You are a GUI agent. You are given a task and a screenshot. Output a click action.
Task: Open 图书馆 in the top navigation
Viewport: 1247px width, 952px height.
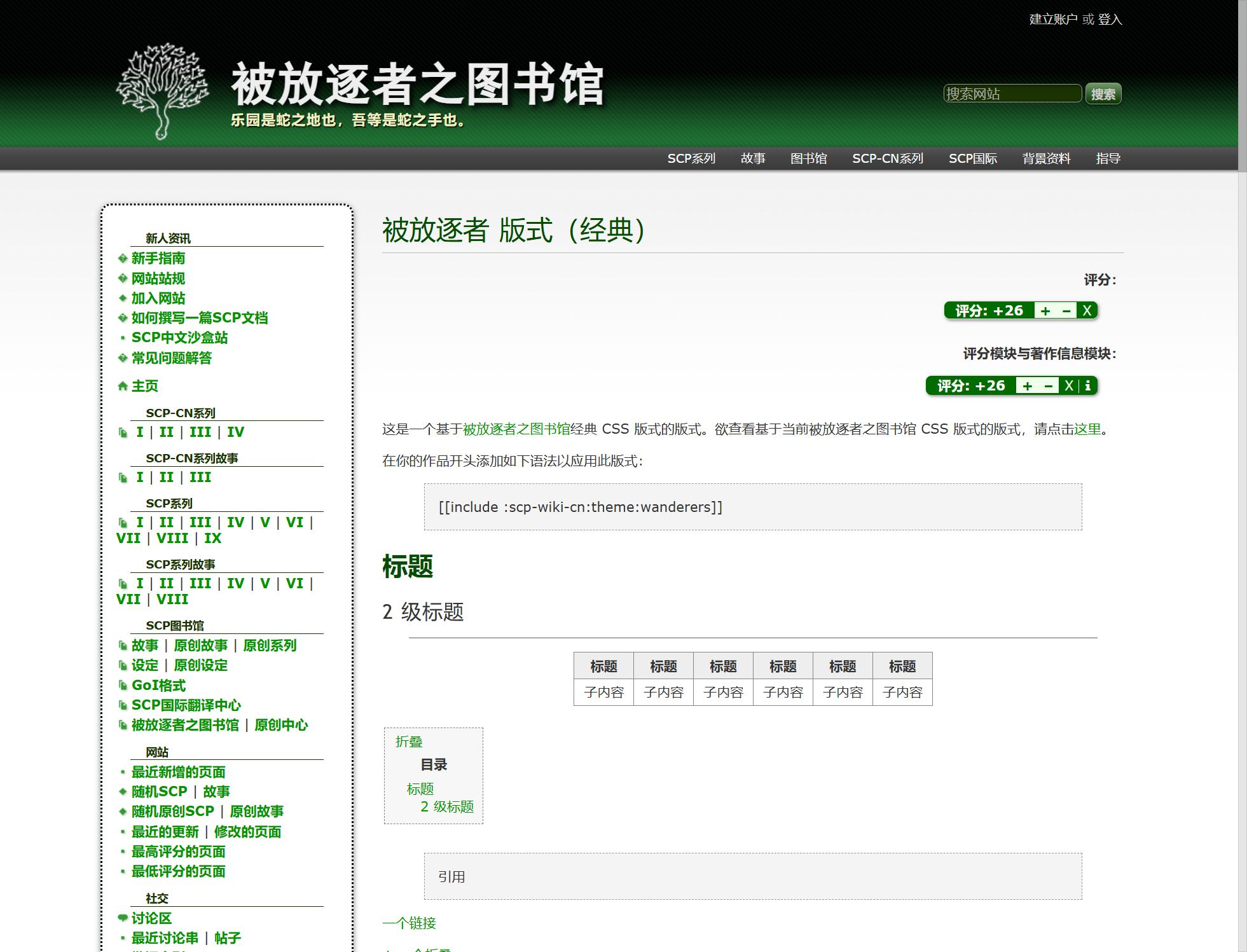(x=808, y=158)
